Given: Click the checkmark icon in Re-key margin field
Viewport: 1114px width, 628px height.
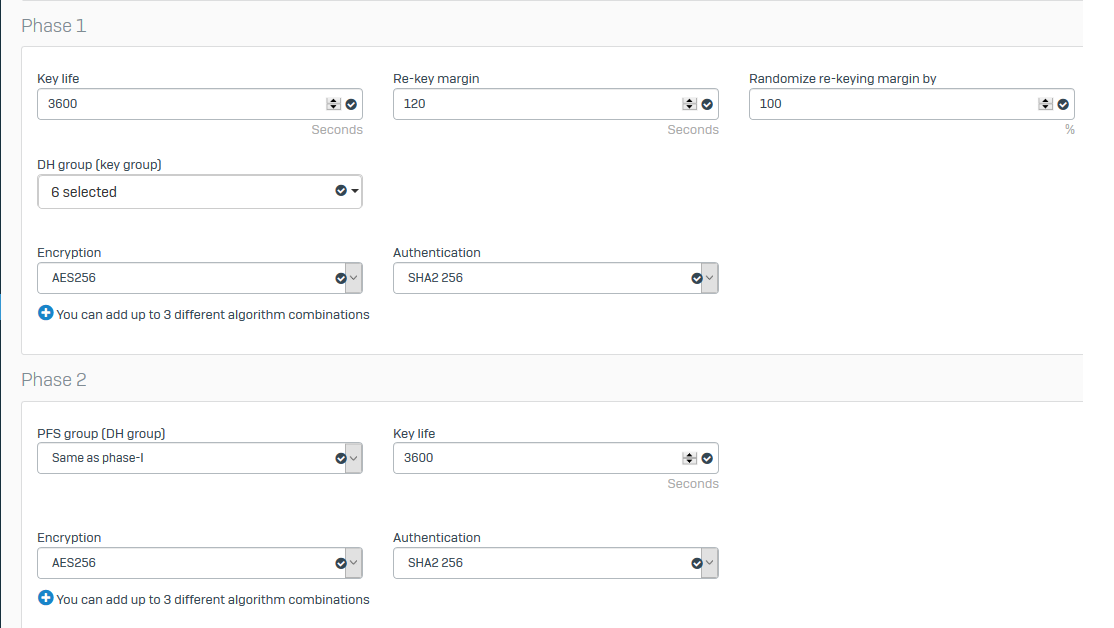Looking at the screenshot, I should [707, 104].
